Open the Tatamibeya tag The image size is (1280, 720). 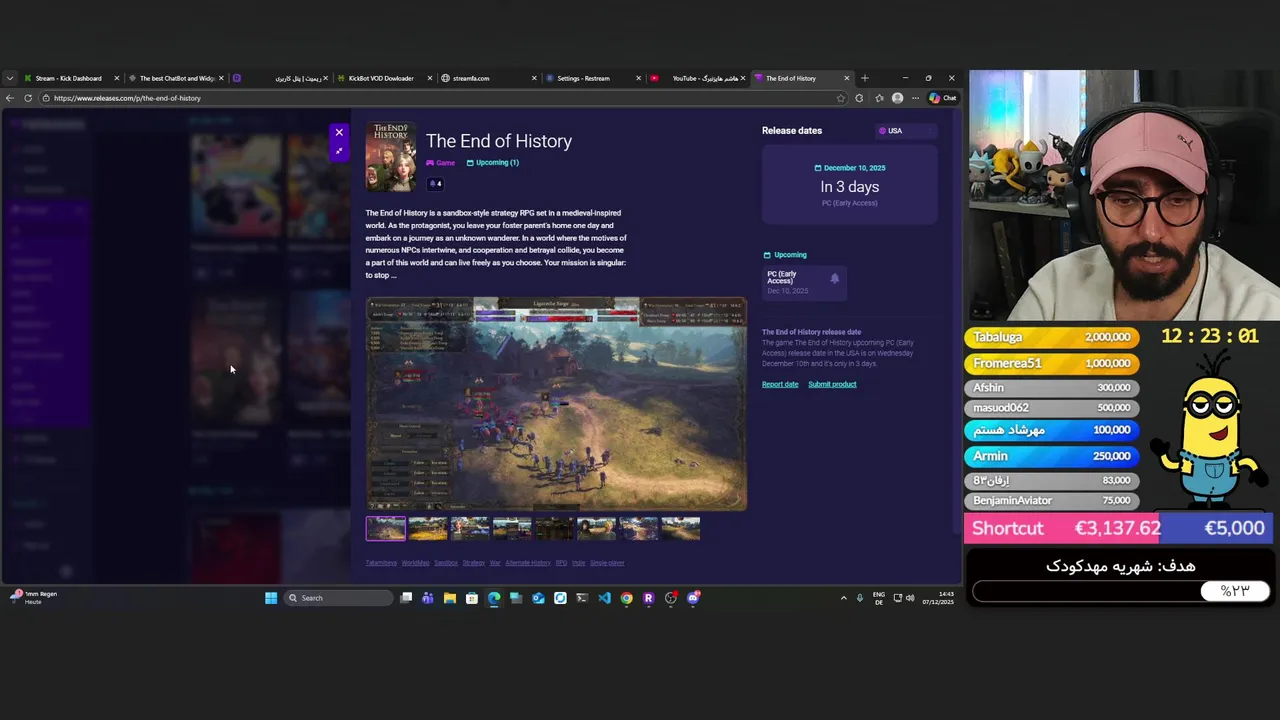tap(381, 563)
